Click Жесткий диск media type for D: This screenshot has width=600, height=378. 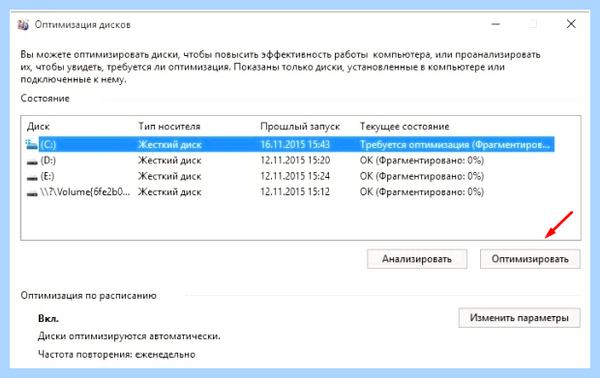coord(170,160)
